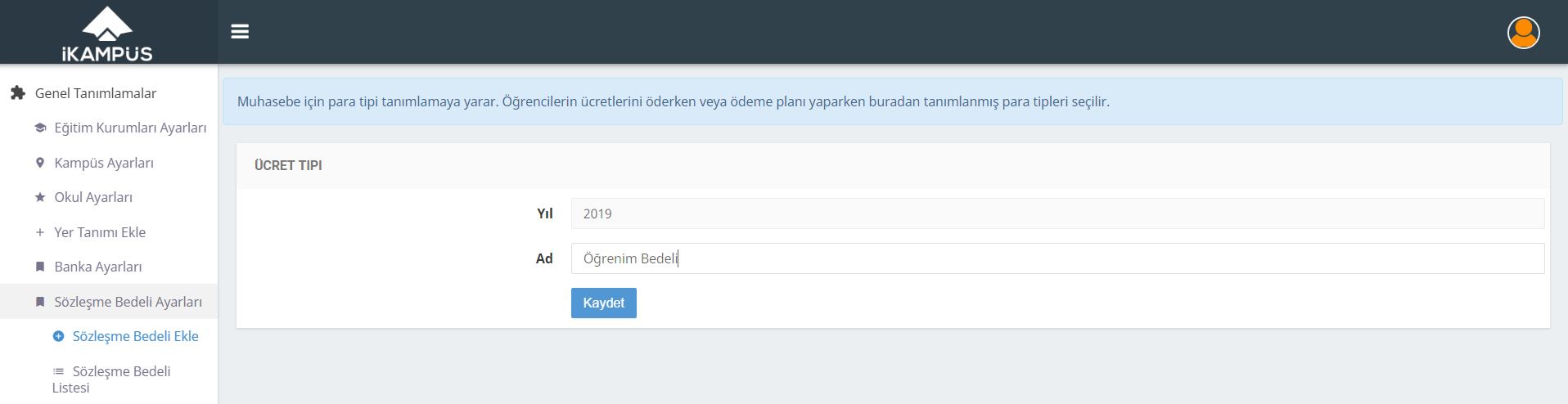This screenshot has height=404, width=1568.
Task: Click the Ad input field with Öğrenim Bedeli
Action: 1057,258
